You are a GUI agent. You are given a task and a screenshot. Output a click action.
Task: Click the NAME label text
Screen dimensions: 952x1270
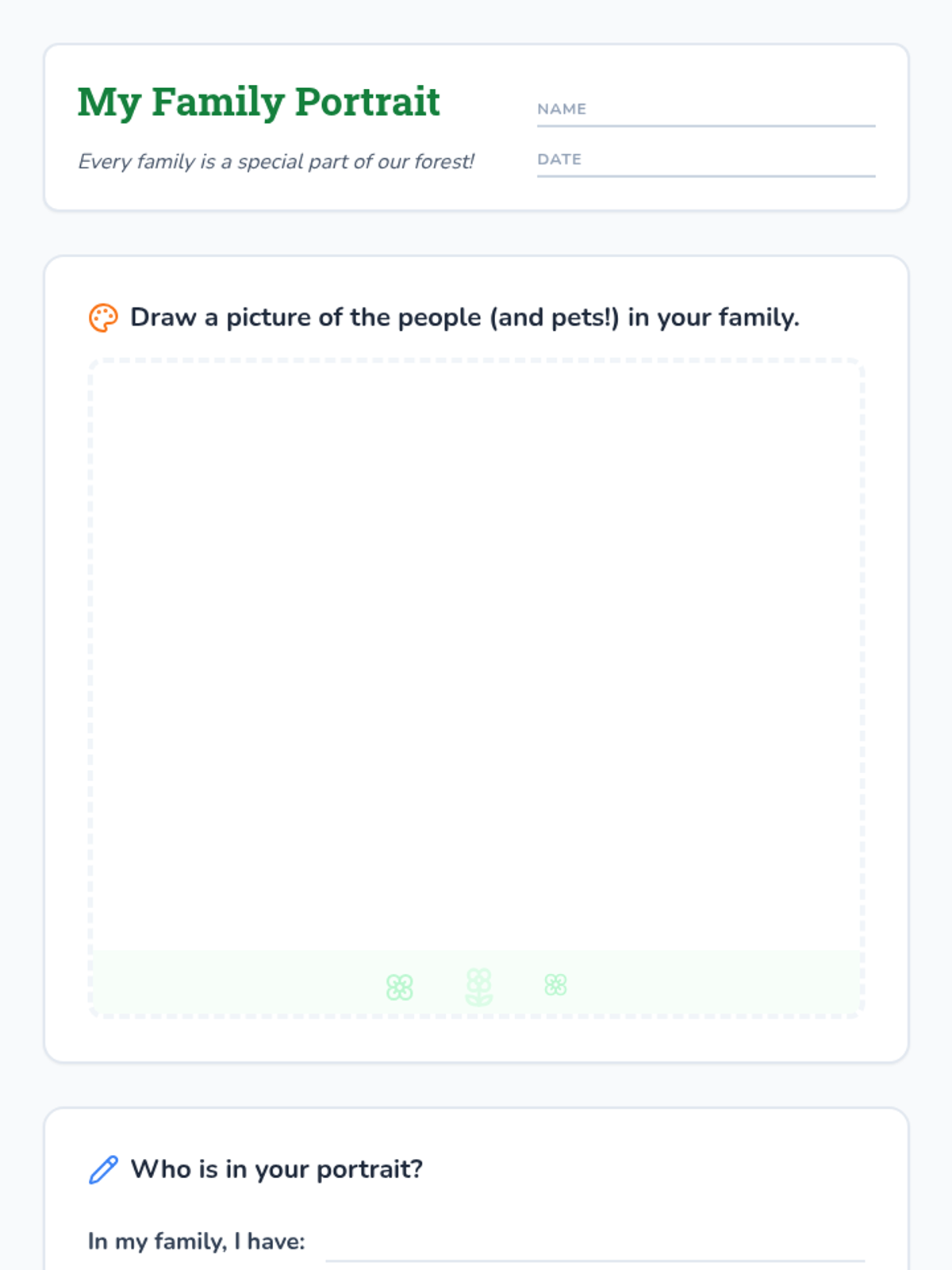pos(562,109)
